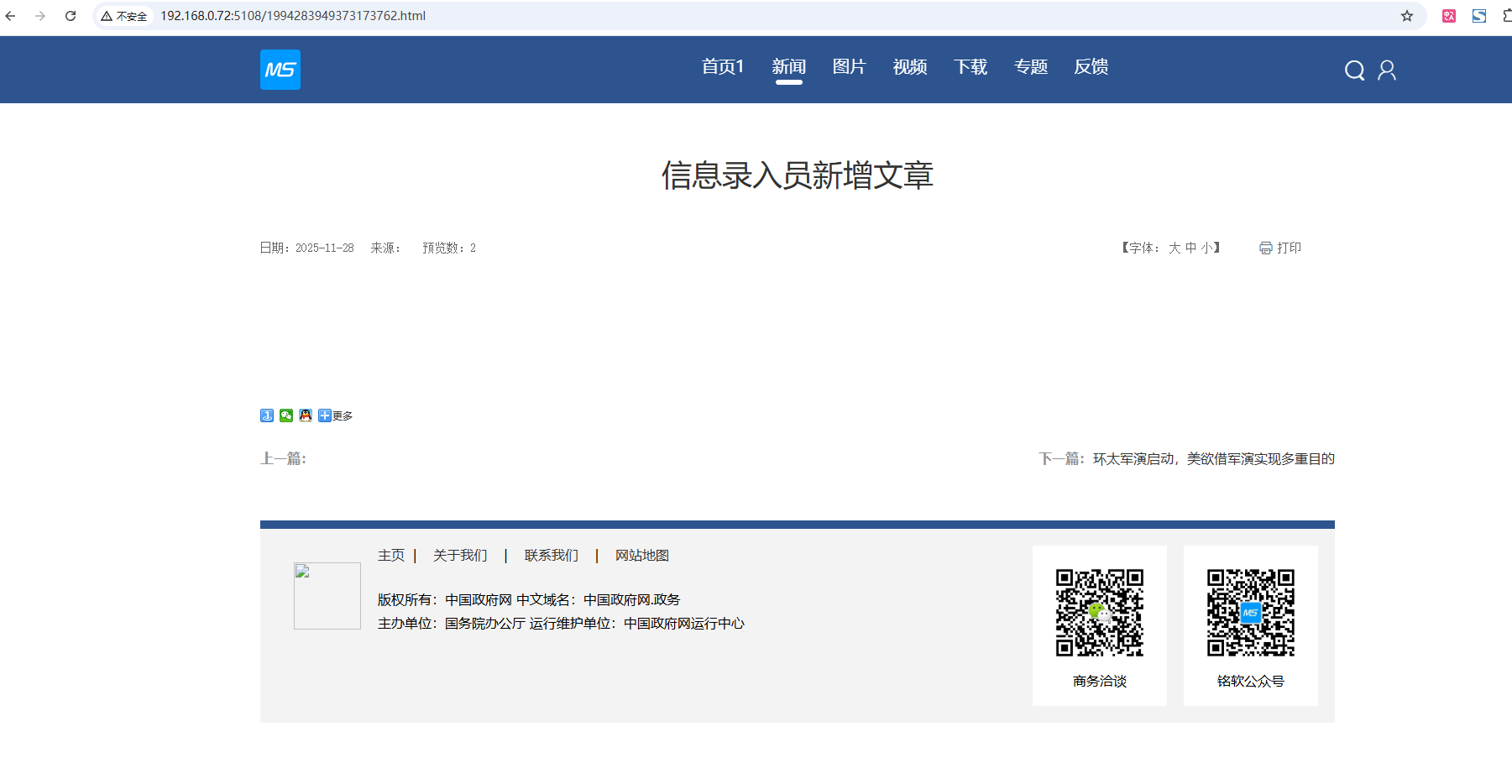The width and height of the screenshot is (1512, 784).
Task: Reload the page in browser
Action: click(x=71, y=16)
